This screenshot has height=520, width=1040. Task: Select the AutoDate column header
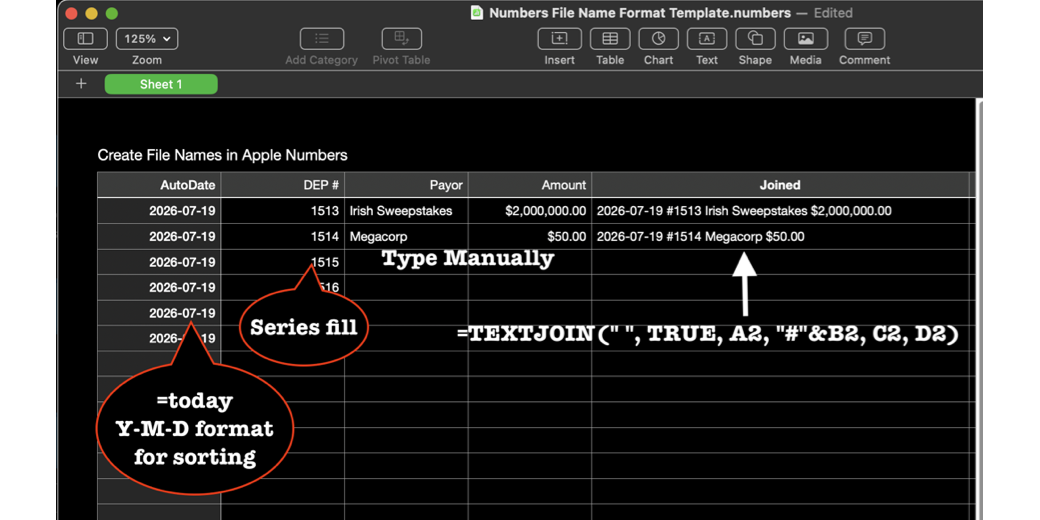159,185
